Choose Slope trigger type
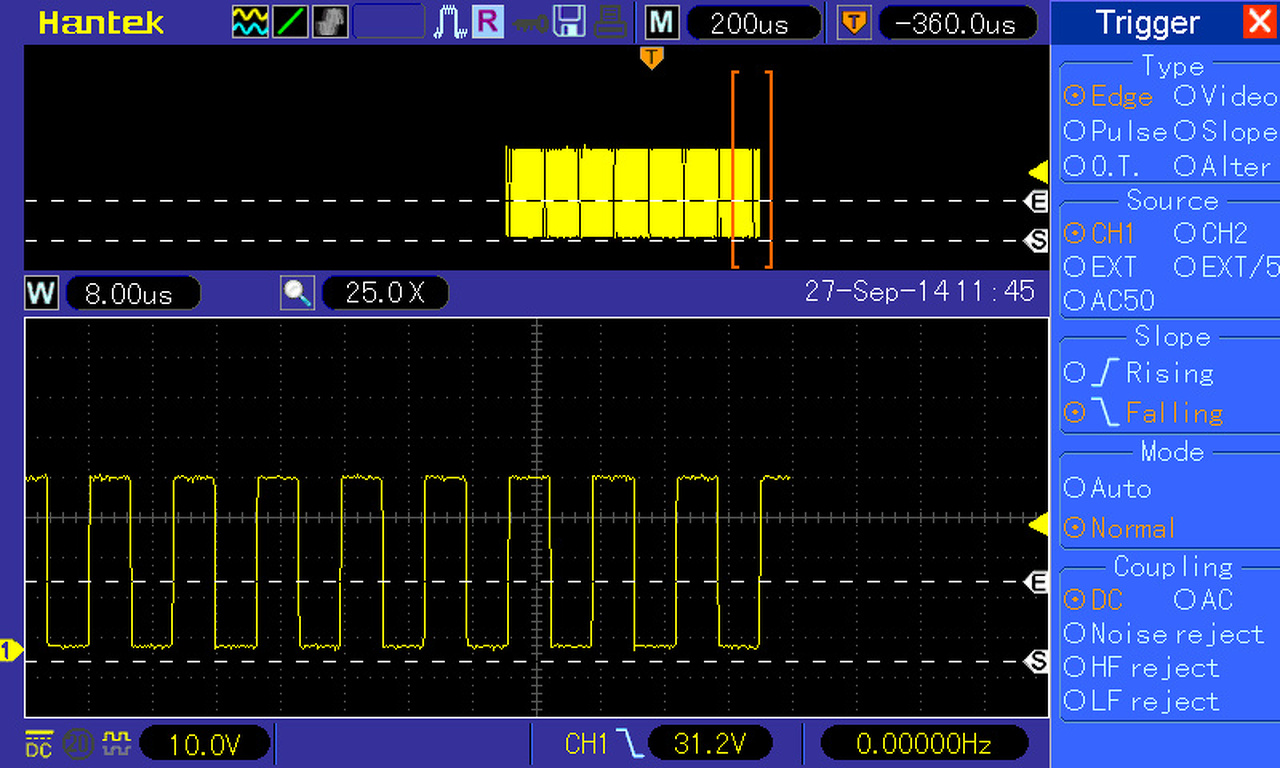 pos(1225,131)
